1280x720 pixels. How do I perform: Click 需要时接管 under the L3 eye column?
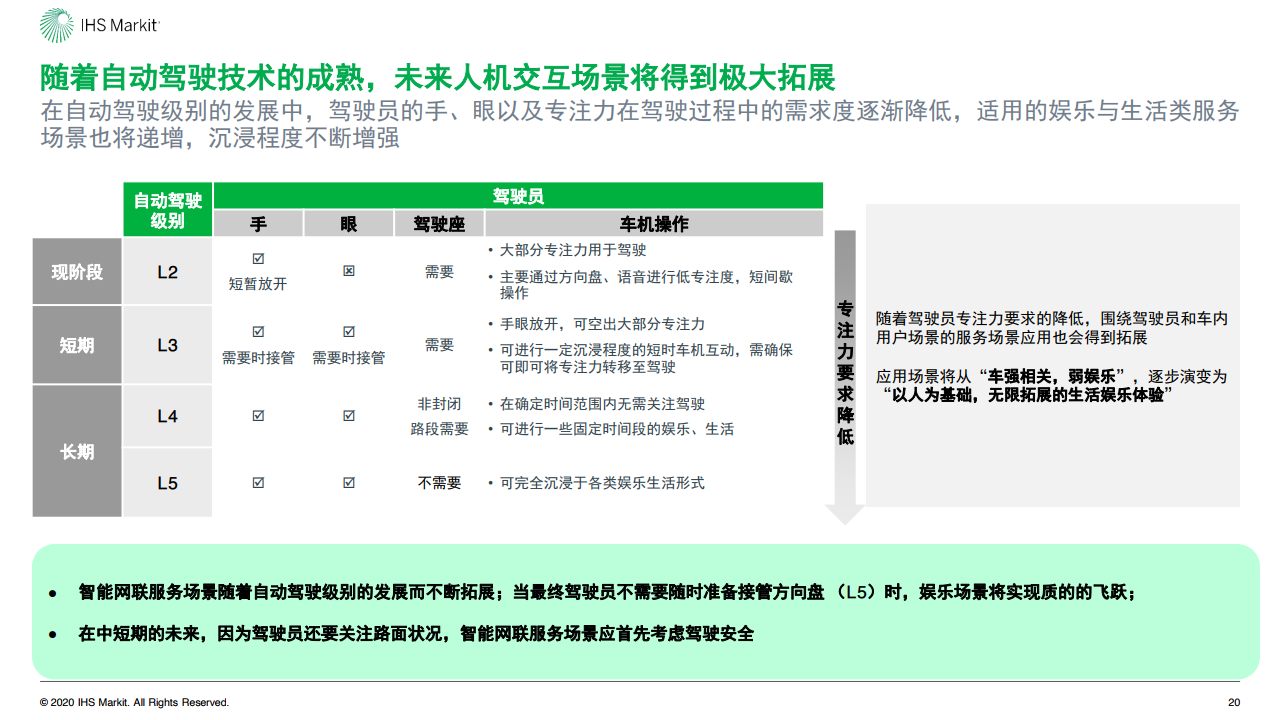coord(348,357)
